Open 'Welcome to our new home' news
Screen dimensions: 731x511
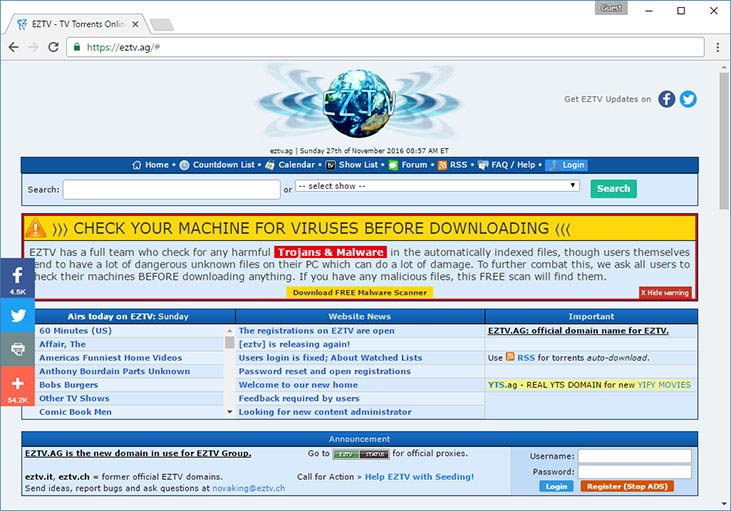pos(298,385)
